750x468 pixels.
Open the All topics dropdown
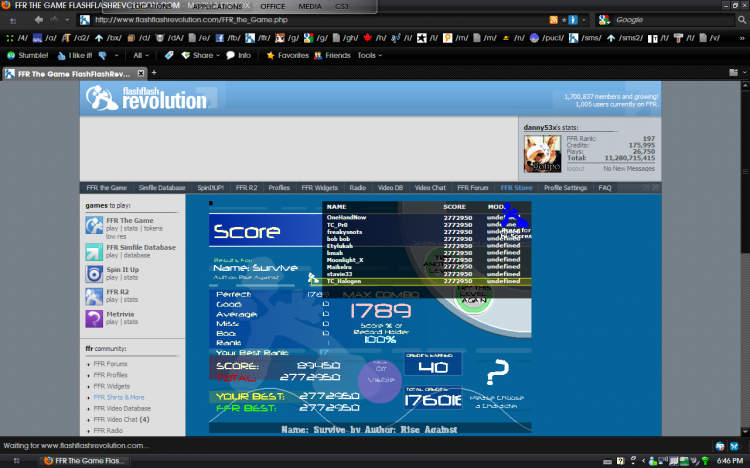141,56
